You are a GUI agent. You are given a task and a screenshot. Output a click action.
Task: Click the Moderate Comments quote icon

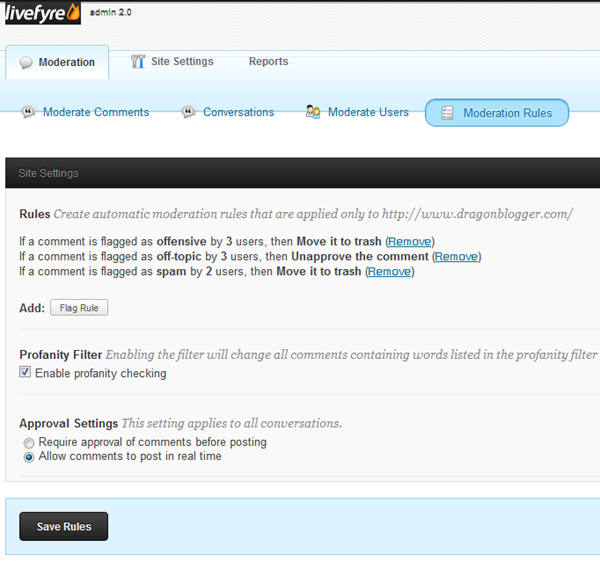[x=28, y=112]
